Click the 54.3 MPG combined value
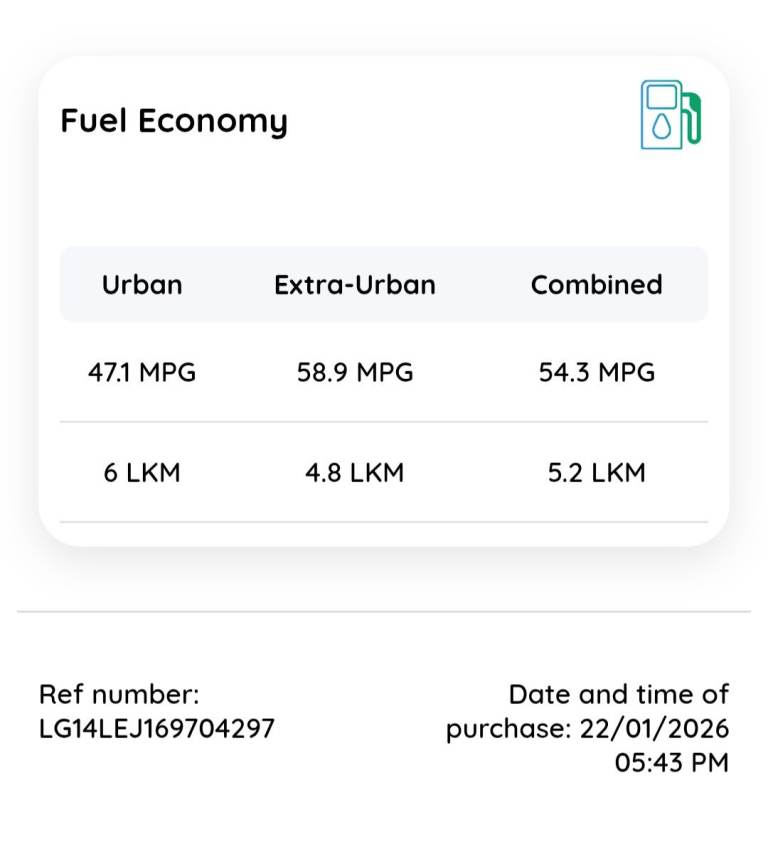This screenshot has height=849, width=768. pos(597,373)
